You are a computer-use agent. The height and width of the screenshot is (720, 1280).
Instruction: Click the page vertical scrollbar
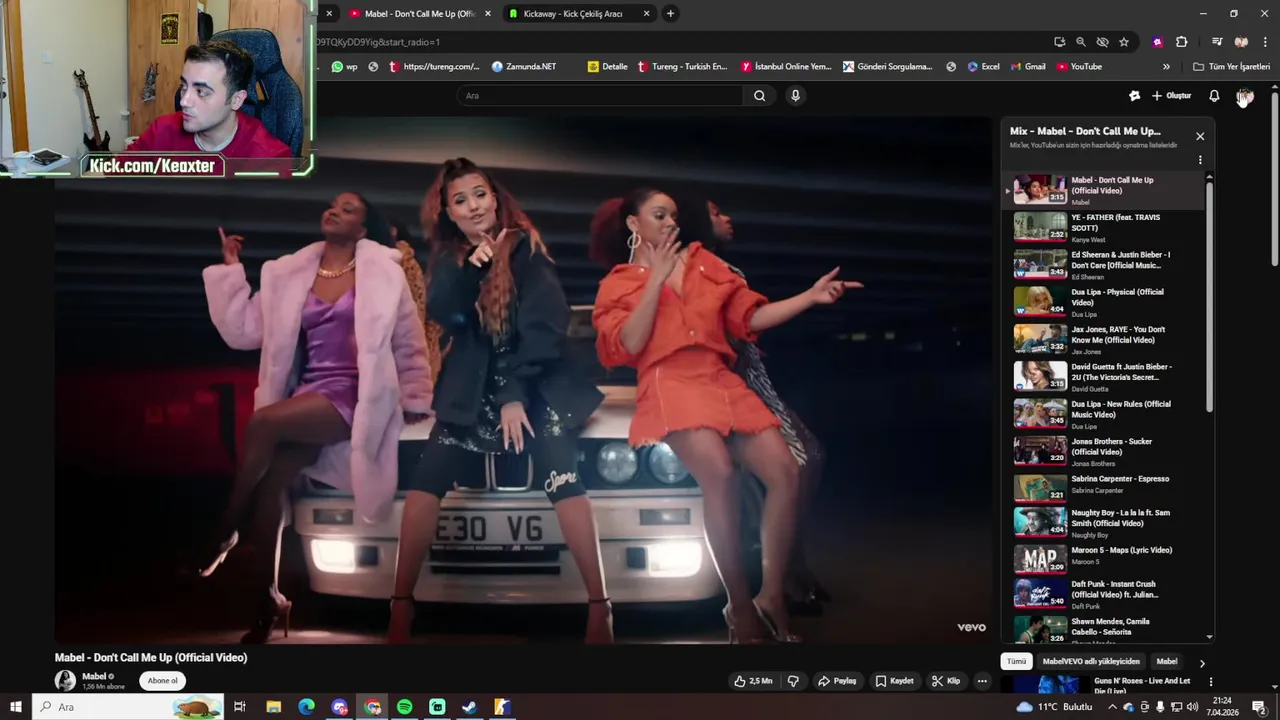(1274, 180)
